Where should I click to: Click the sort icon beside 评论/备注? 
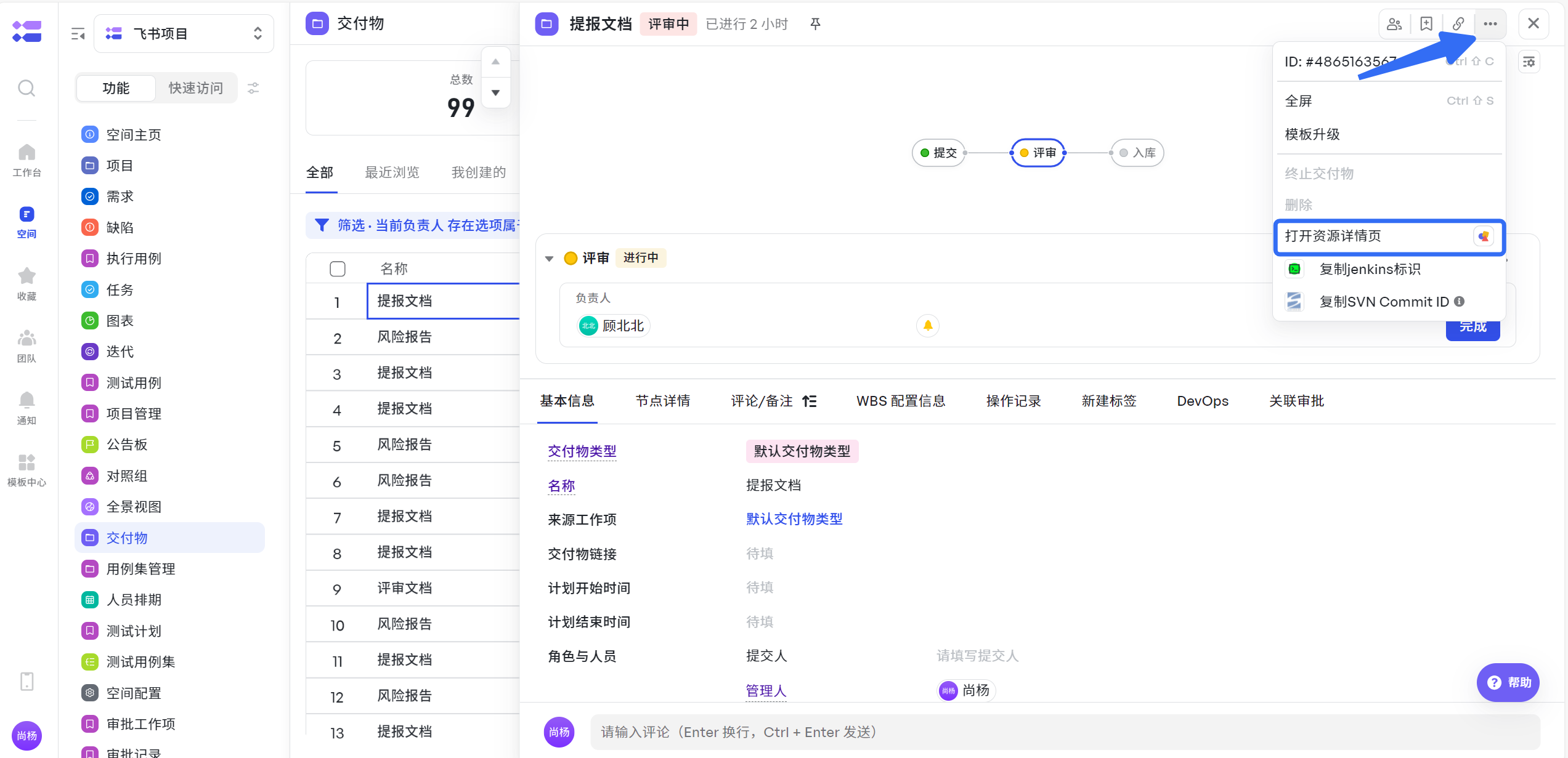pyautogui.click(x=810, y=401)
